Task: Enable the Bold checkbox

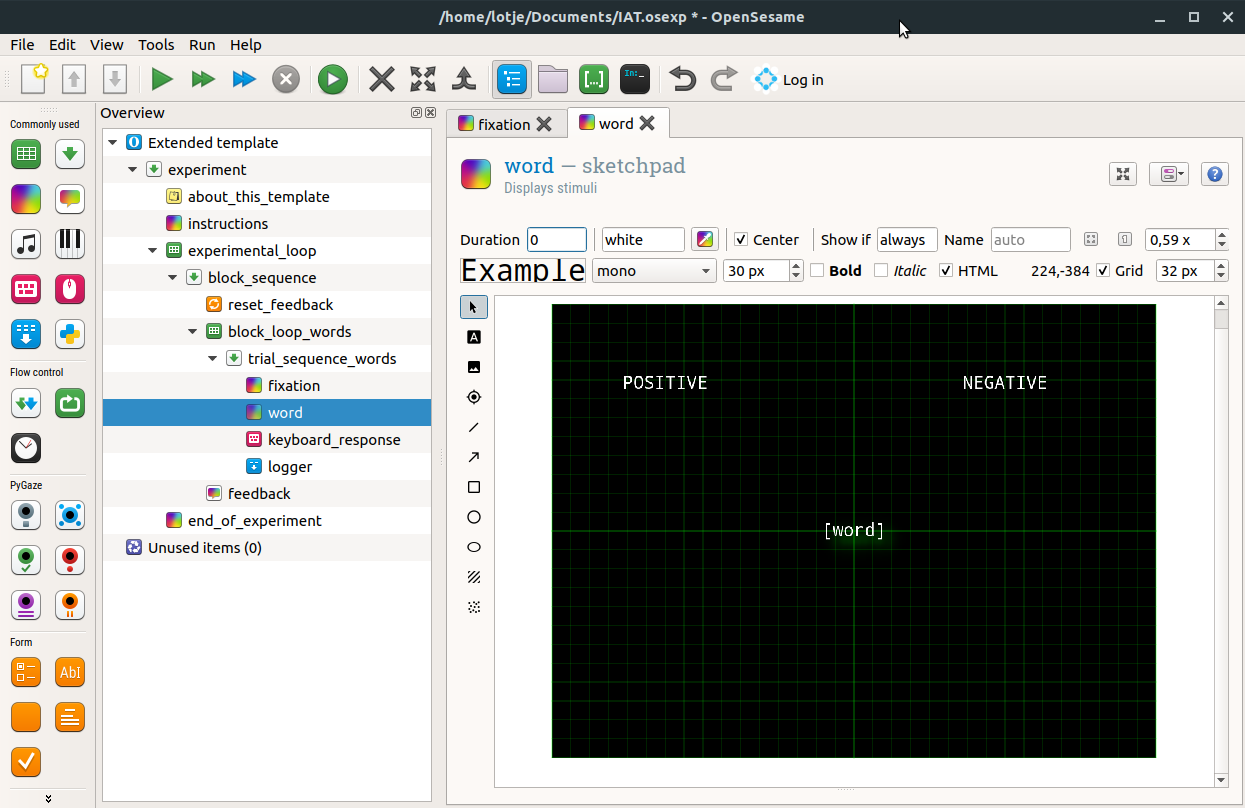Action: click(817, 270)
